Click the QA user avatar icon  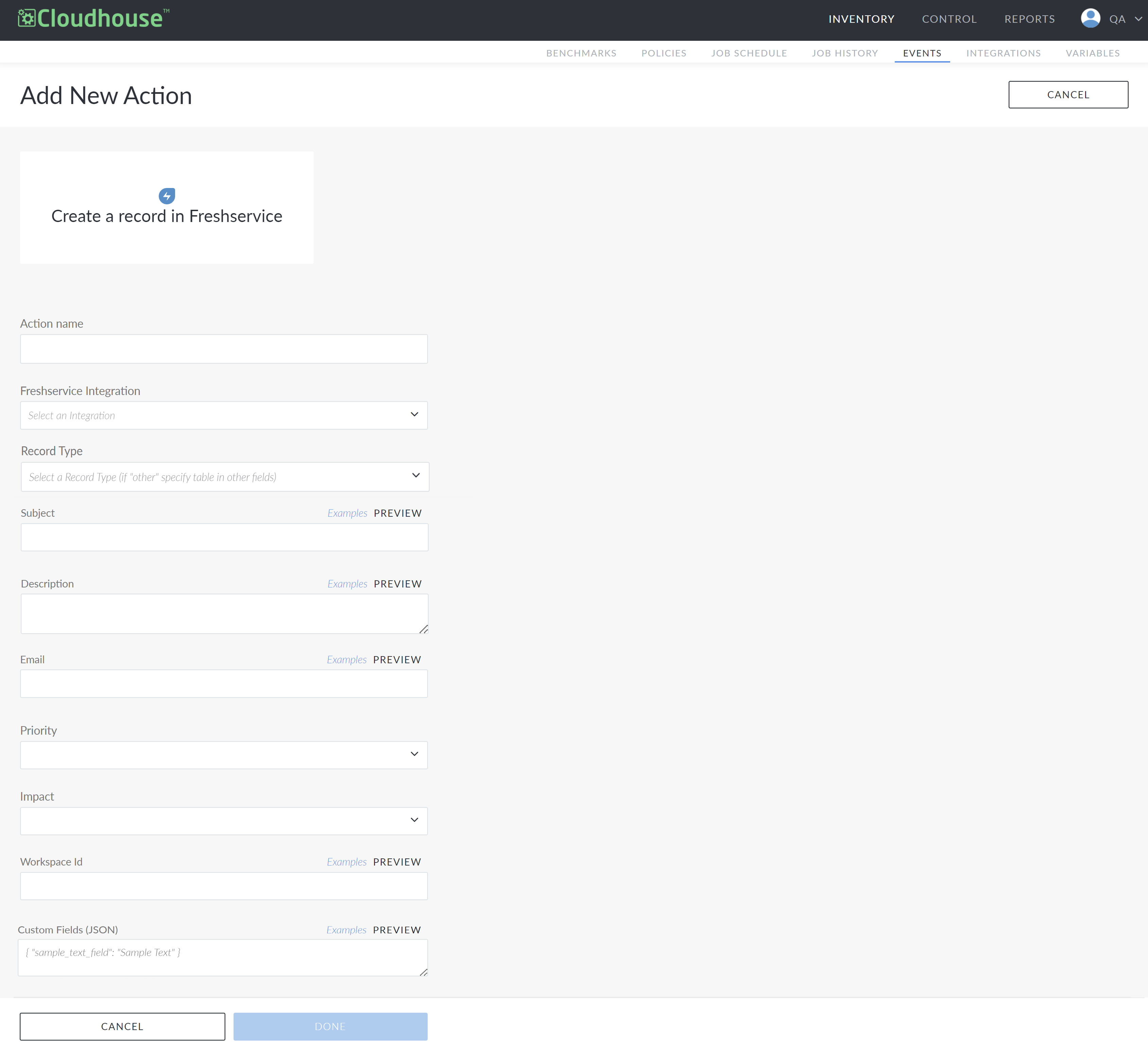(1090, 18)
